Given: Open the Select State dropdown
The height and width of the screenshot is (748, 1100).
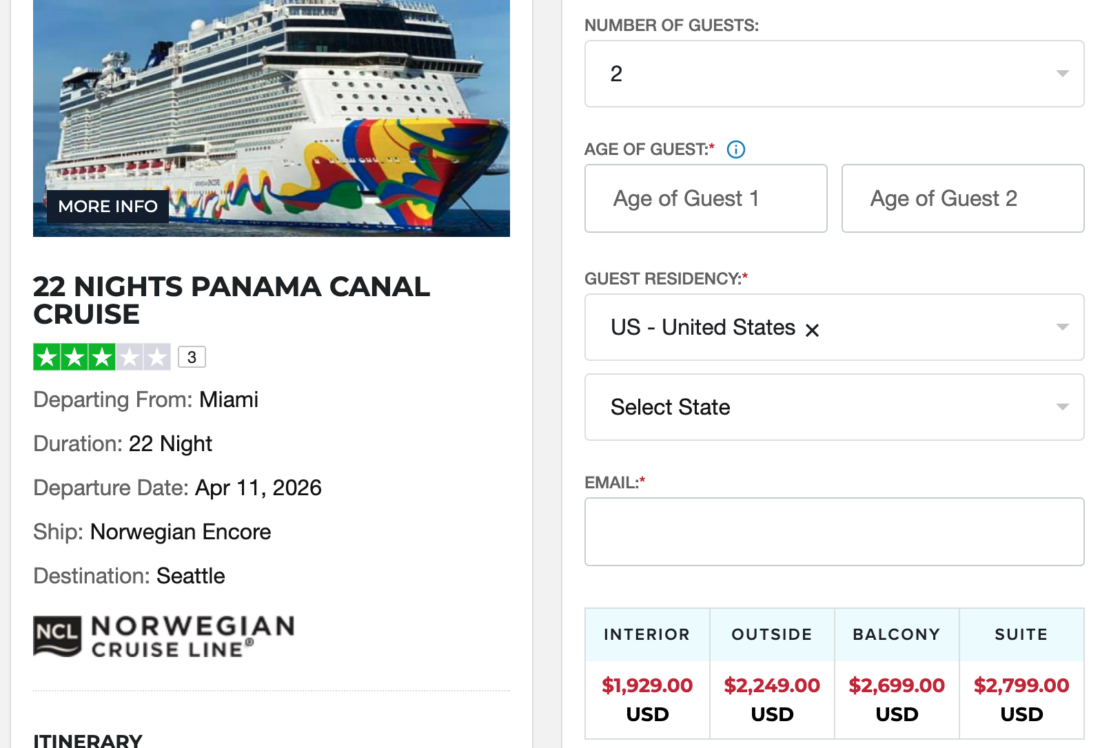Looking at the screenshot, I should 834,407.
